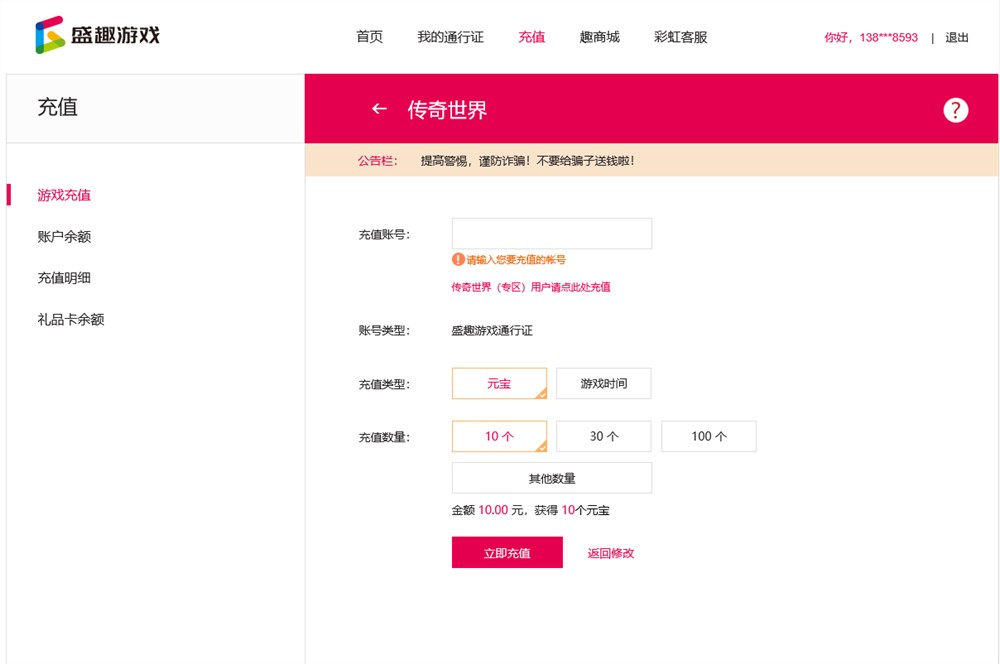Open 账户余额 in the sidebar
This screenshot has height=664, width=1000.
pyautogui.click(x=64, y=237)
